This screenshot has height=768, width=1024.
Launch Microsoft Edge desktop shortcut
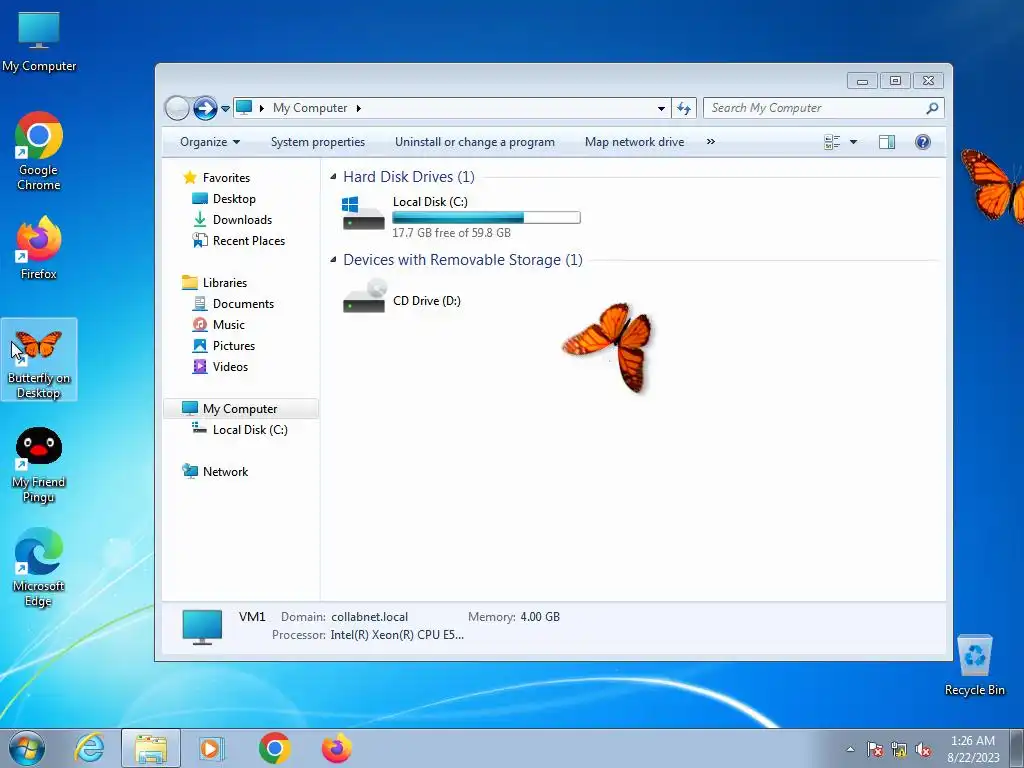39,567
